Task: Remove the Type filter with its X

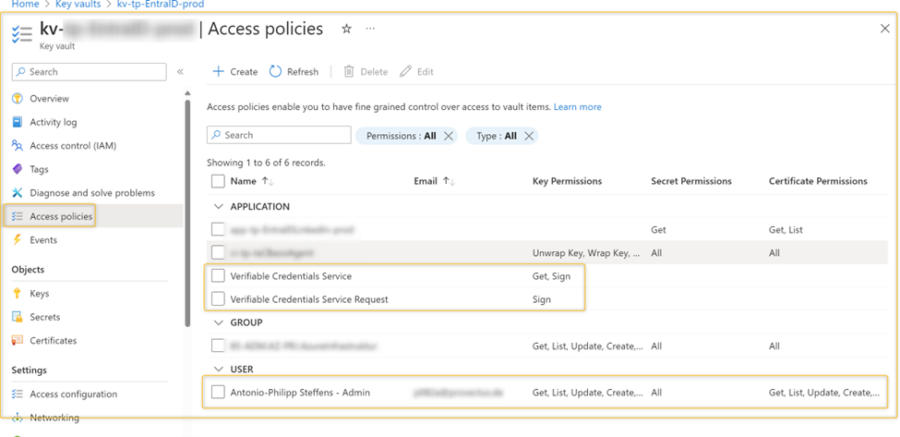Action: point(529,136)
